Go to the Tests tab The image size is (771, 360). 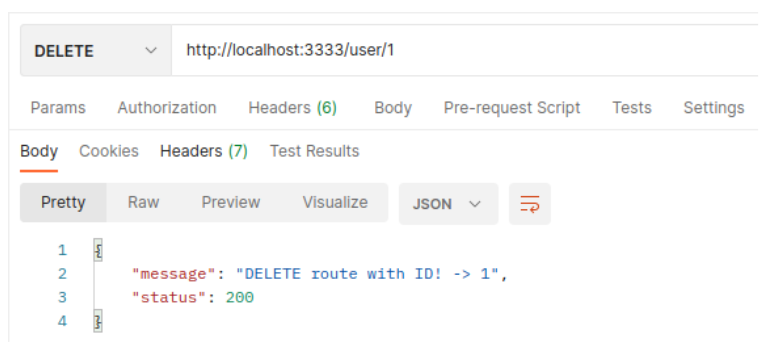pyautogui.click(x=632, y=108)
